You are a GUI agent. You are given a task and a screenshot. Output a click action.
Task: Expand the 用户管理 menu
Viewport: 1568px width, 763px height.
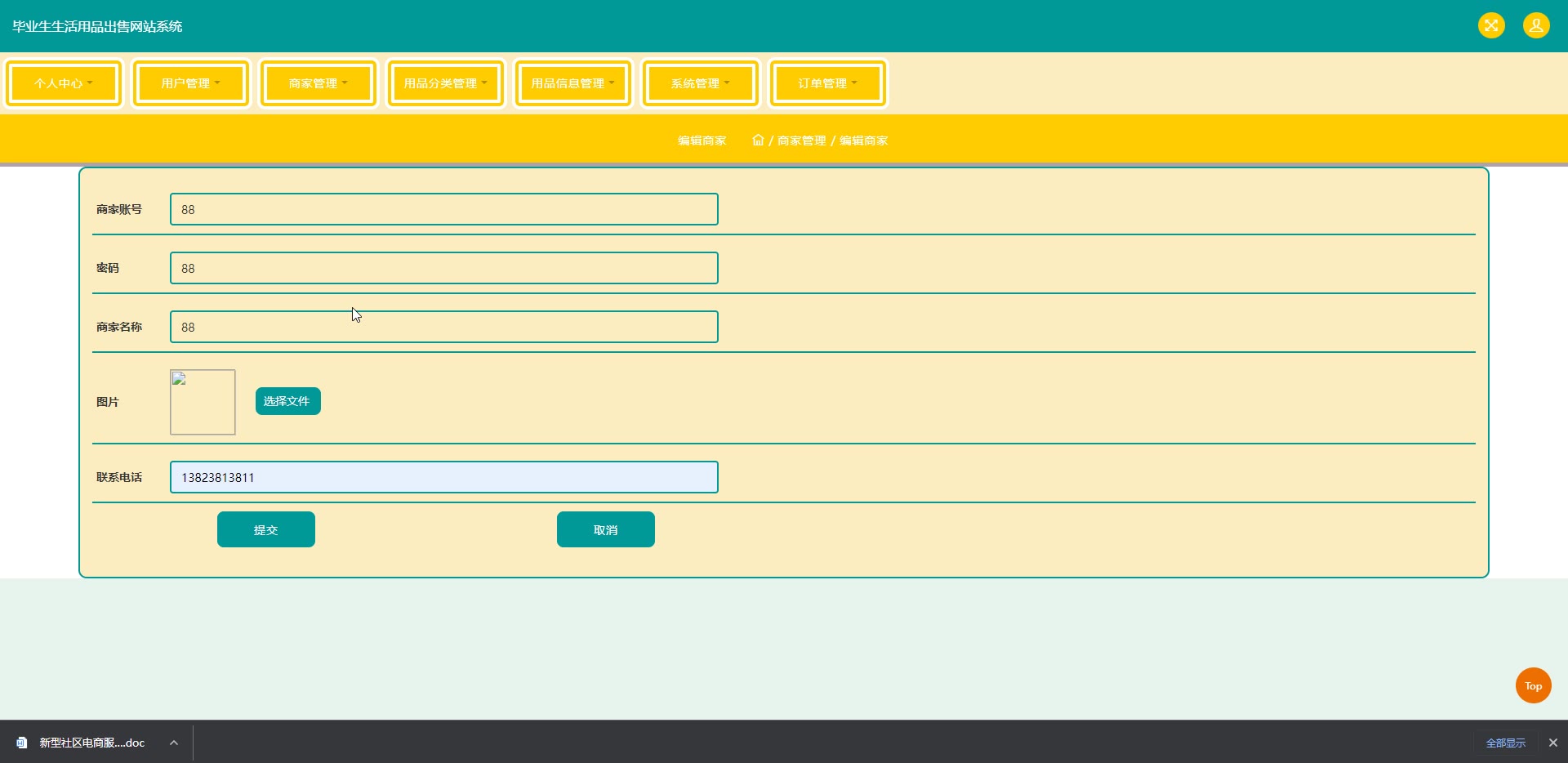(191, 83)
